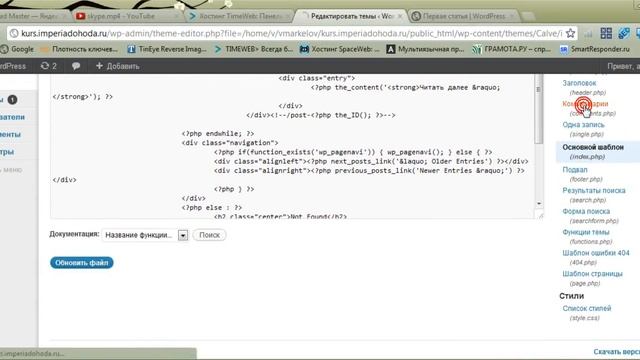The height and width of the screenshot is (360, 640).
Task: Click the code editor scrollbar thumb
Action: click(x=539, y=110)
